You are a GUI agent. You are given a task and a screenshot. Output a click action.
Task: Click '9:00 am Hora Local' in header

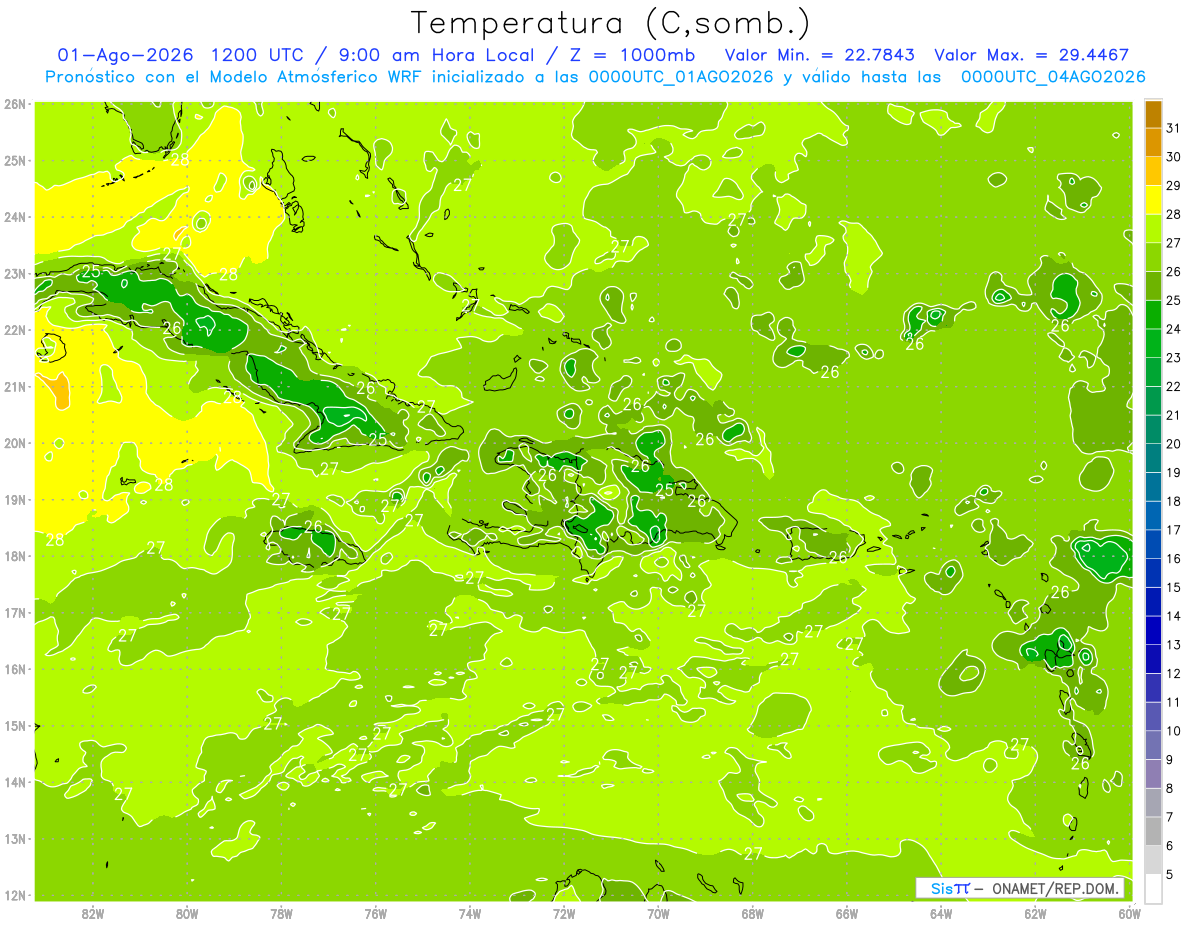tap(434, 55)
